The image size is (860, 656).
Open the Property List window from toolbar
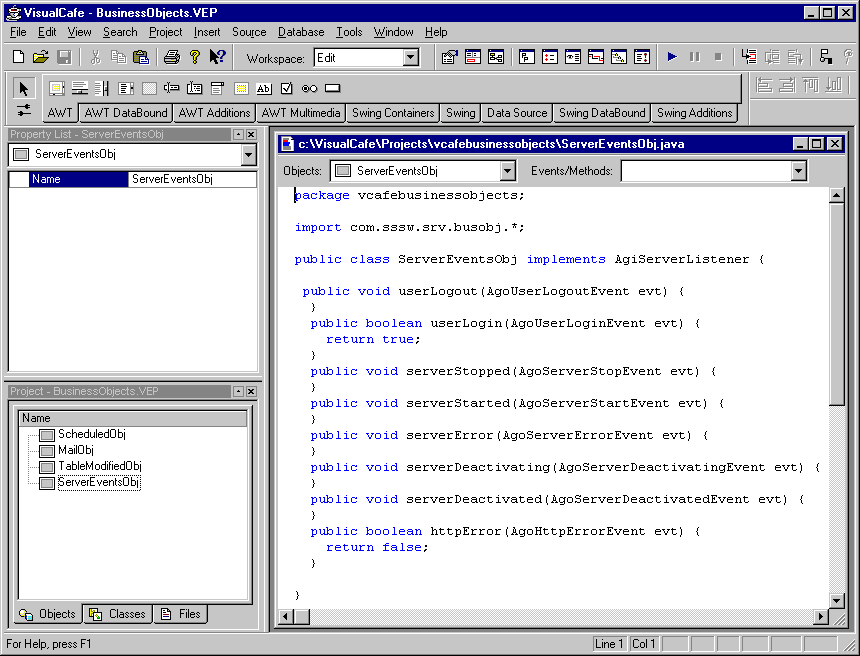click(450, 57)
